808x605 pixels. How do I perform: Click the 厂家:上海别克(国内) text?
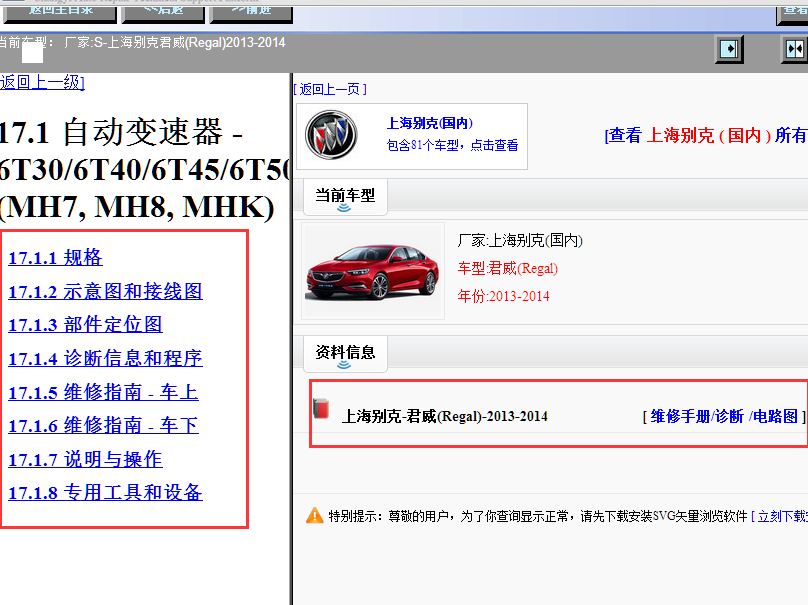click(x=520, y=241)
